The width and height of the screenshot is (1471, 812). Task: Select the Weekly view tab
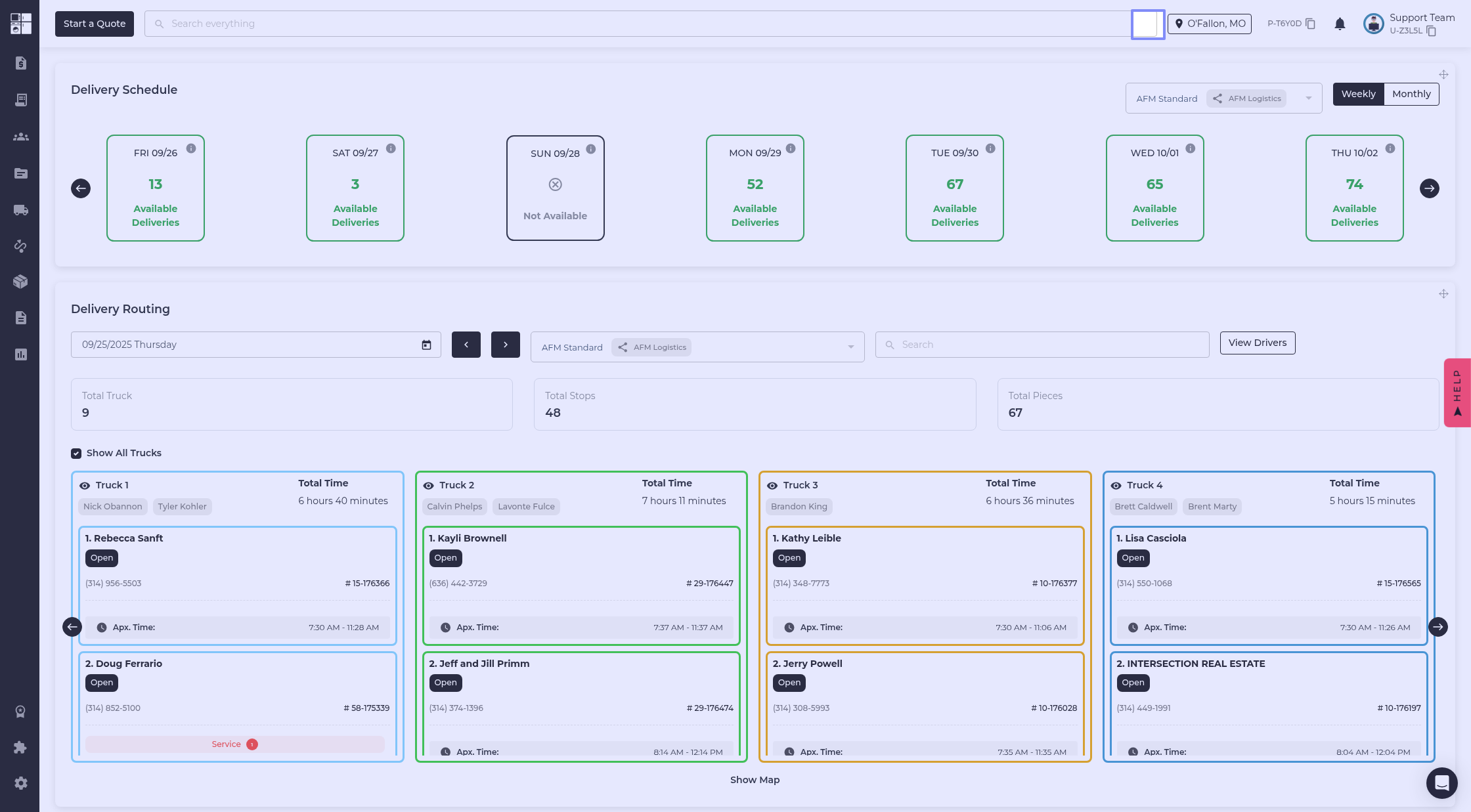pos(1358,94)
